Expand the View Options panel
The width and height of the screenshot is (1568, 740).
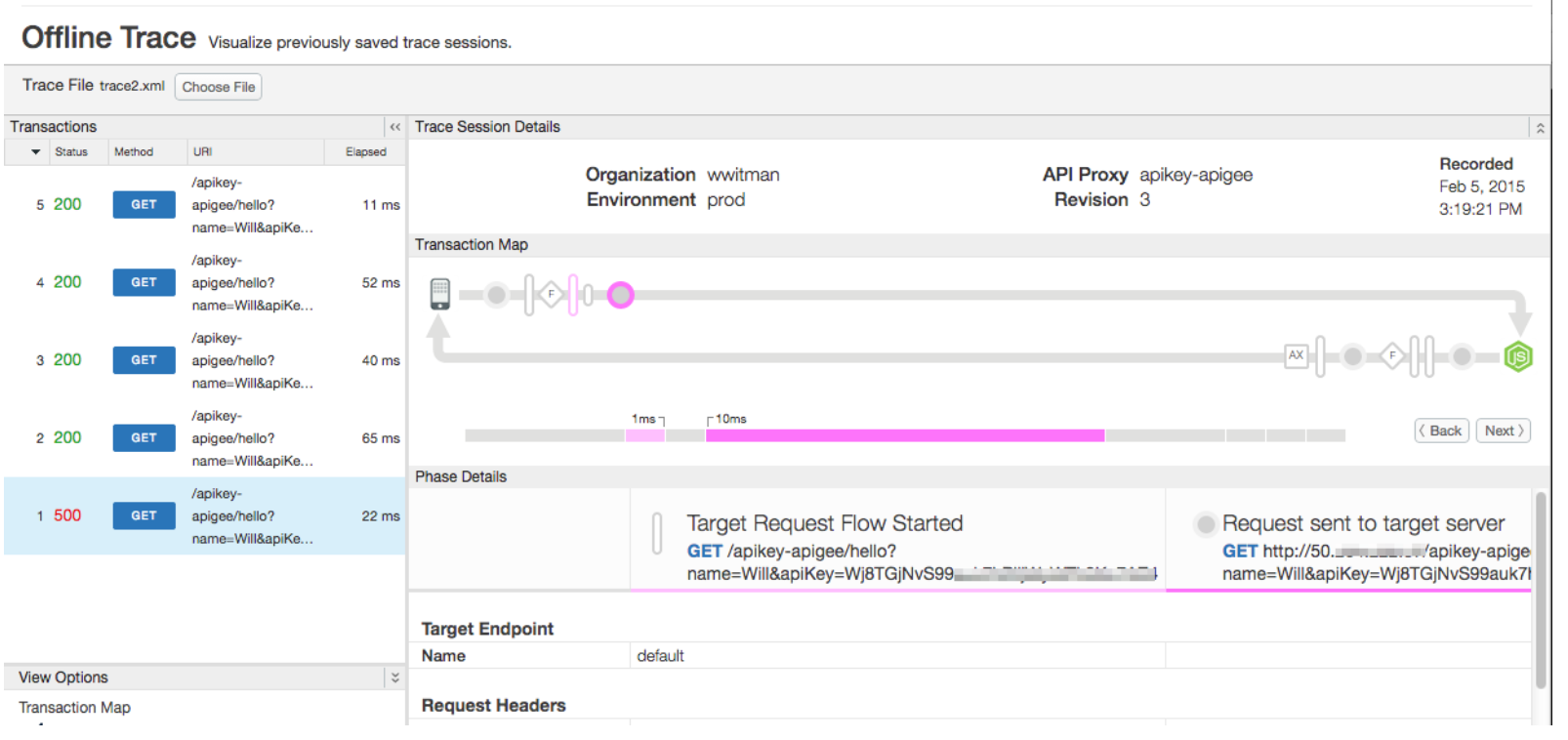[x=395, y=678]
